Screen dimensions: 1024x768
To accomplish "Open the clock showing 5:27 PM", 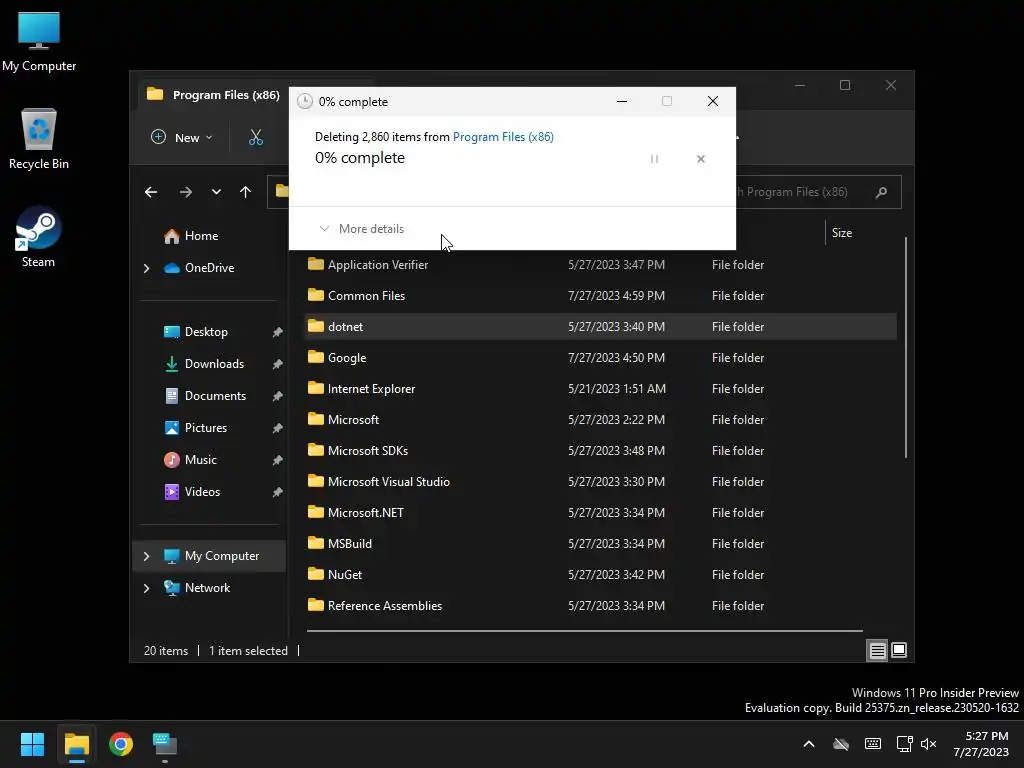I will [x=981, y=744].
